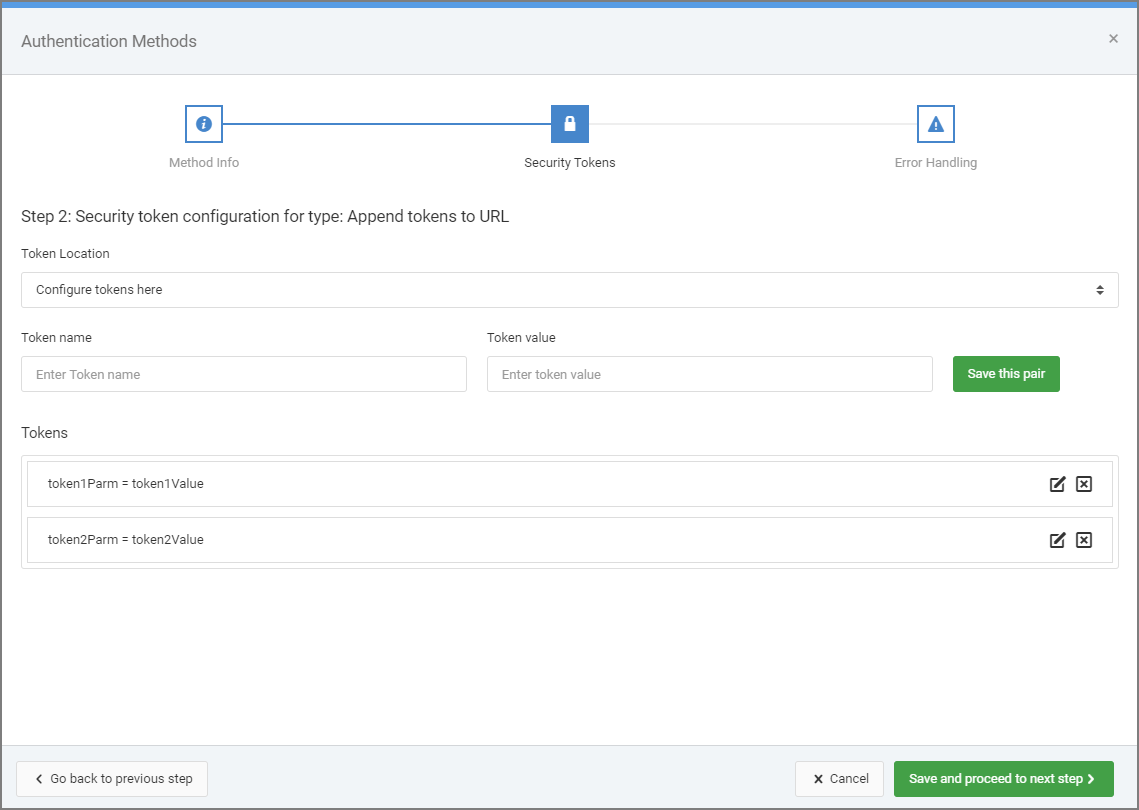Viewport: 1139px width, 810px height.
Task: Open the Token Location dropdown
Action: (x=569, y=290)
